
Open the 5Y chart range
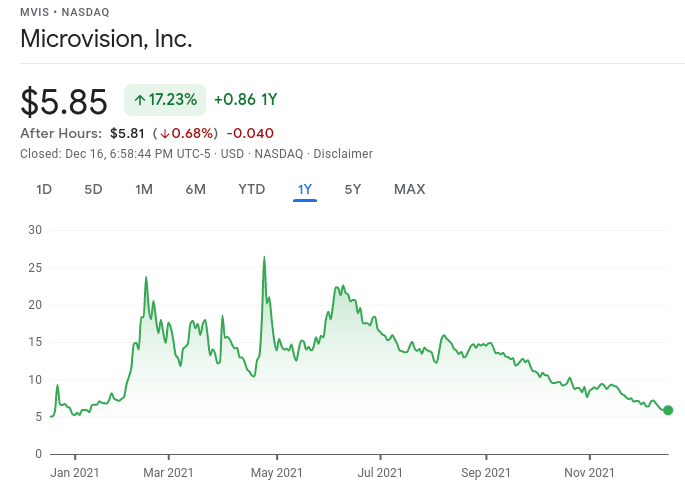point(353,189)
